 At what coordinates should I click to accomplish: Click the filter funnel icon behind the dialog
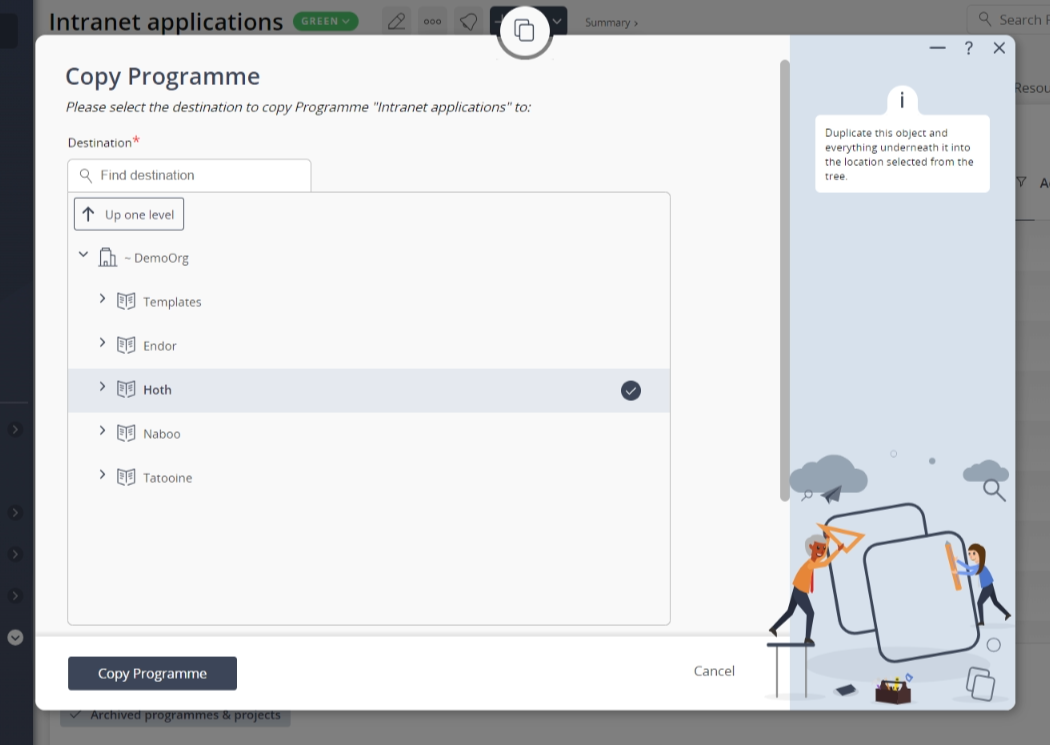point(1021,182)
